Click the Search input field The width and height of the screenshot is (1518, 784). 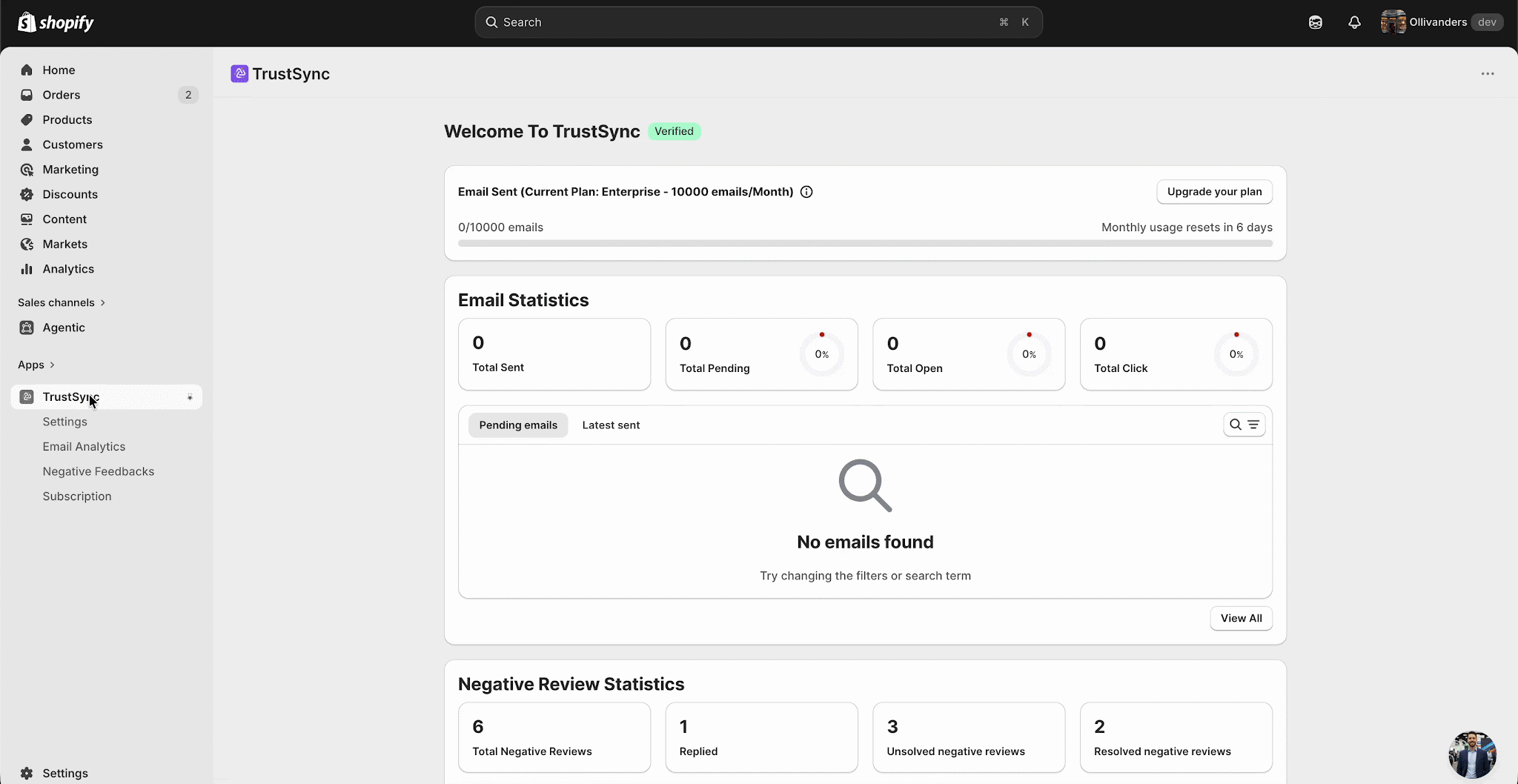pyautogui.click(x=758, y=22)
